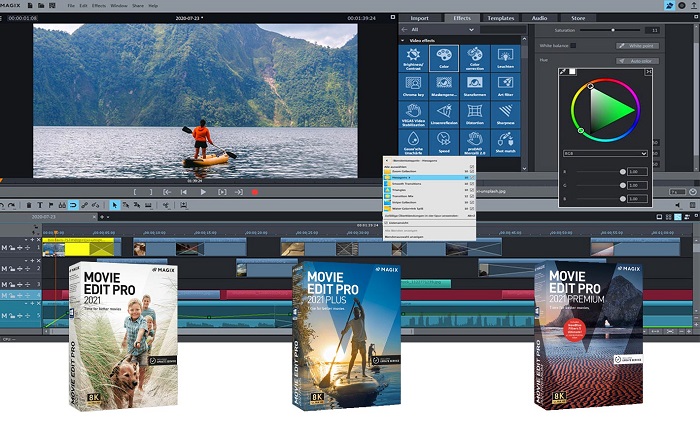Viewport: 700px width, 428px height.
Task: Toggle the lock icon on track 1
Action: coord(12,248)
